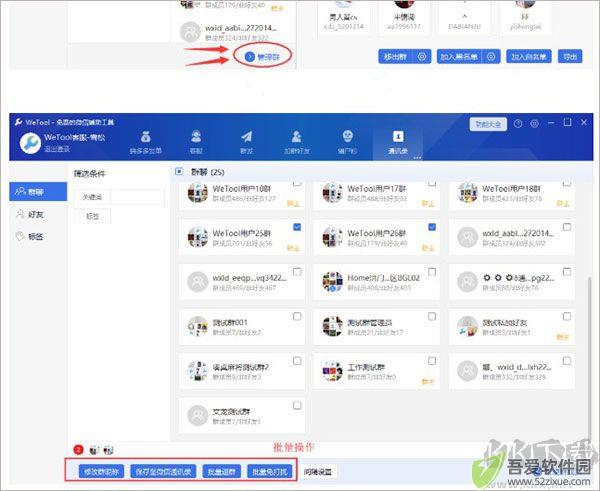The width and height of the screenshot is (600, 491).
Task: Switch to the 通讯录 contacts tab
Action: pyautogui.click(x=398, y=142)
